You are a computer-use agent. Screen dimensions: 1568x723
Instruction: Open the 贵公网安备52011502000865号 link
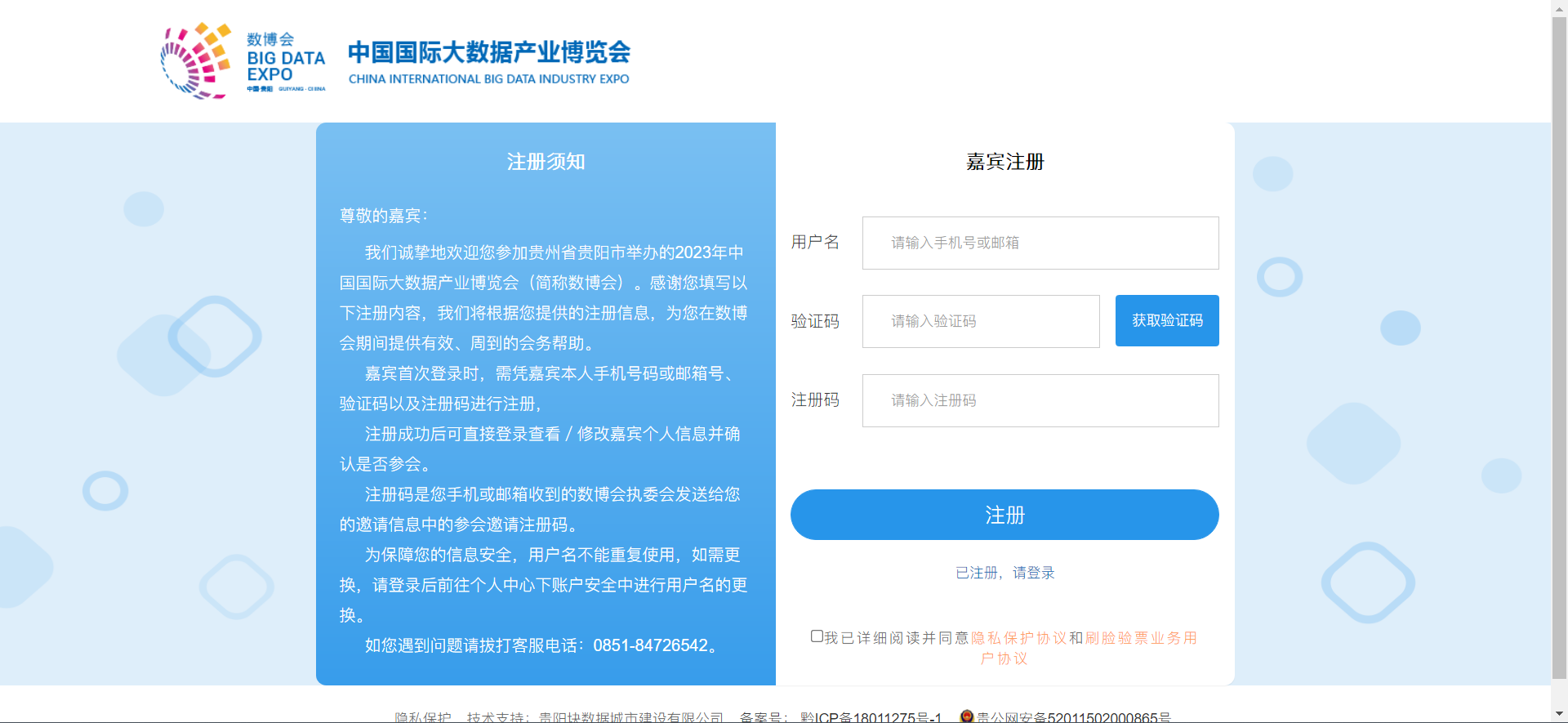pyautogui.click(x=1073, y=717)
